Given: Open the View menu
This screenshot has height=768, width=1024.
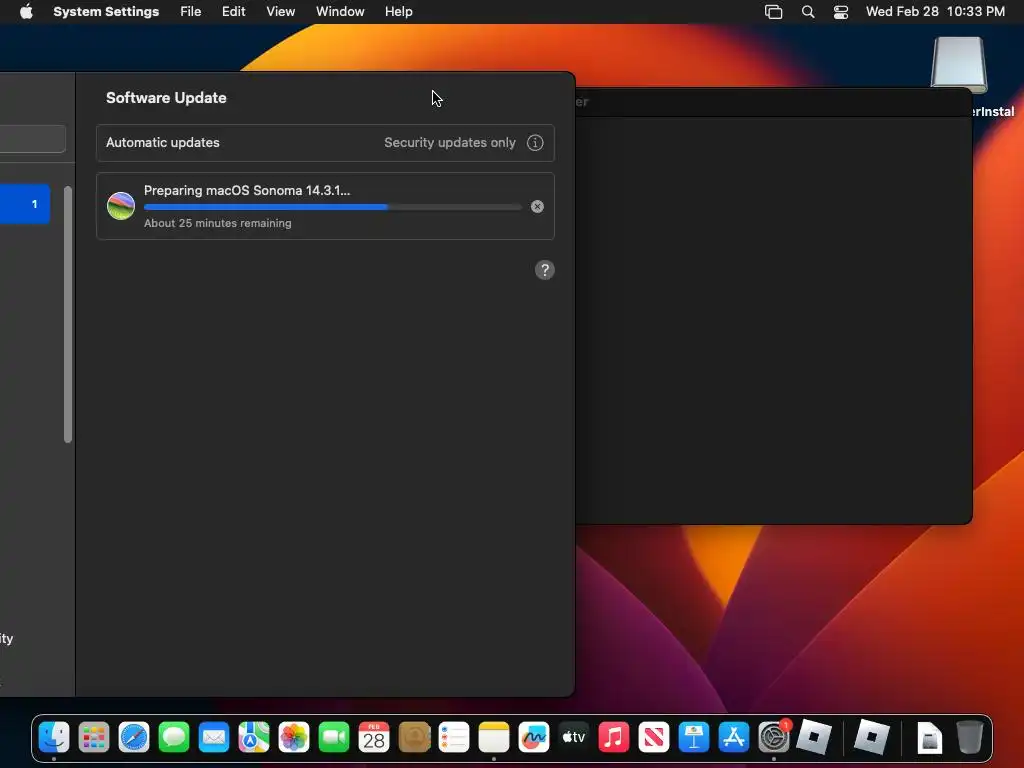Looking at the screenshot, I should coord(280,12).
